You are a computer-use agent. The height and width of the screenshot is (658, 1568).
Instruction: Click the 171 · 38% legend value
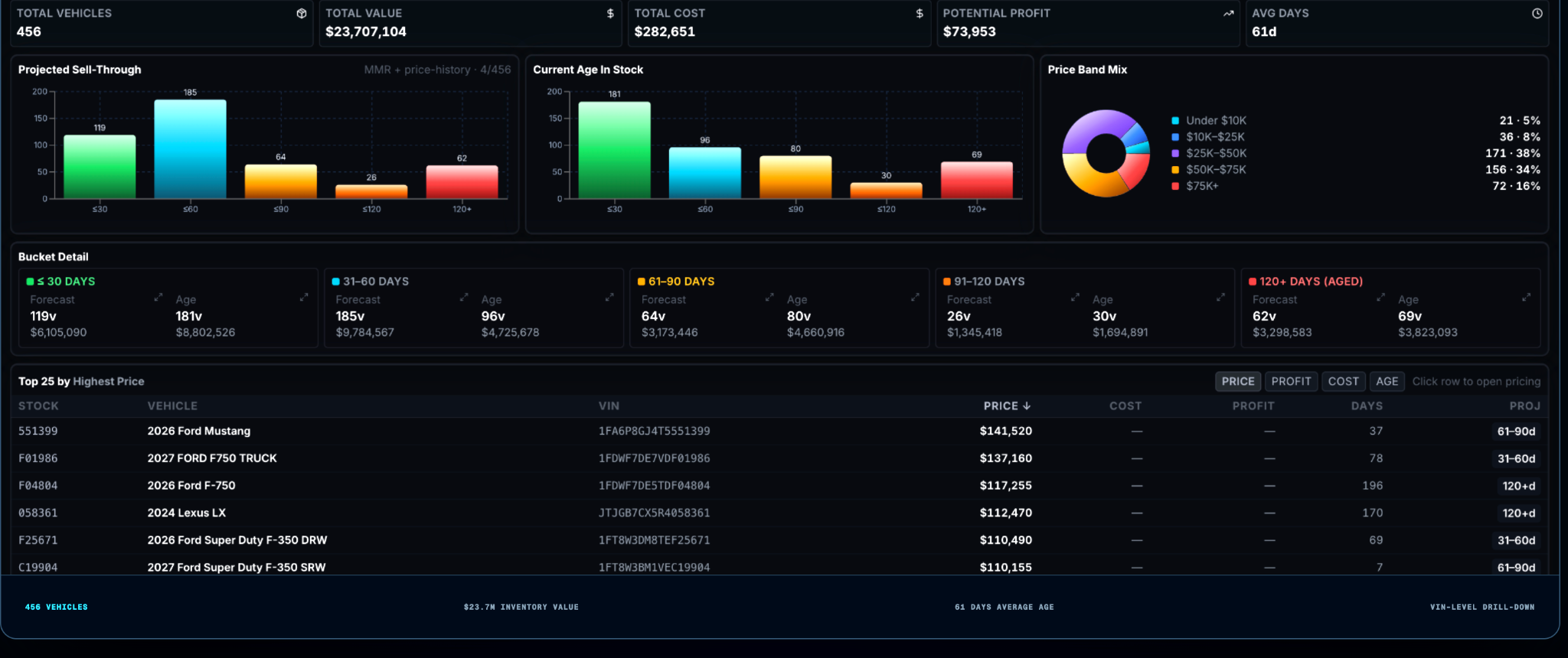point(1513,153)
